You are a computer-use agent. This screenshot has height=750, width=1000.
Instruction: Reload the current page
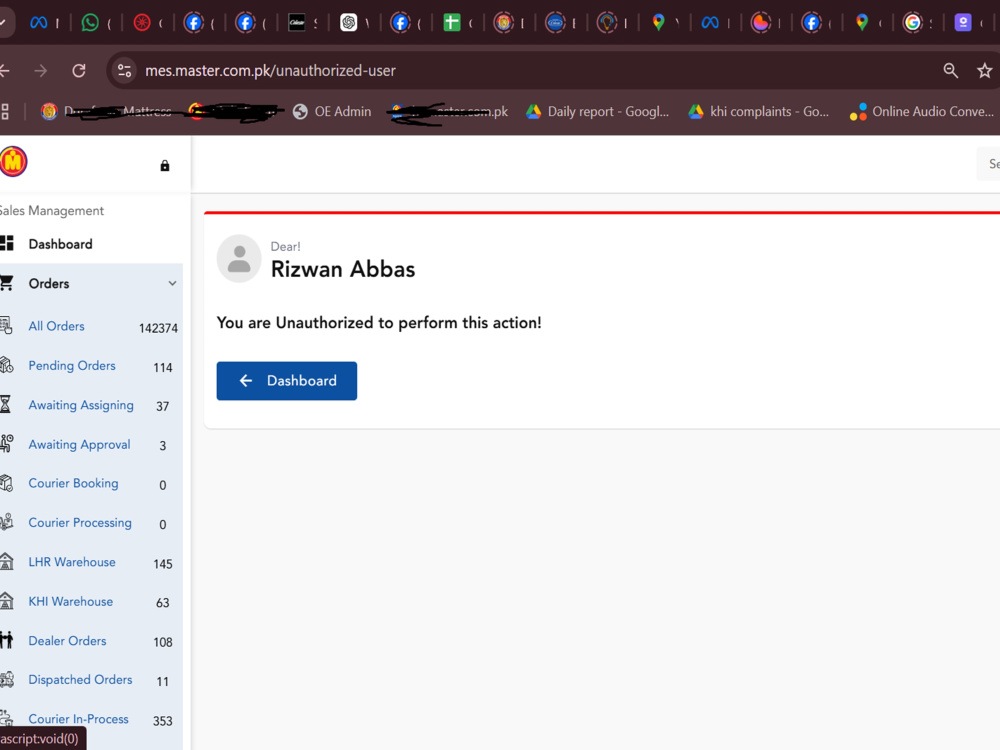(x=79, y=71)
